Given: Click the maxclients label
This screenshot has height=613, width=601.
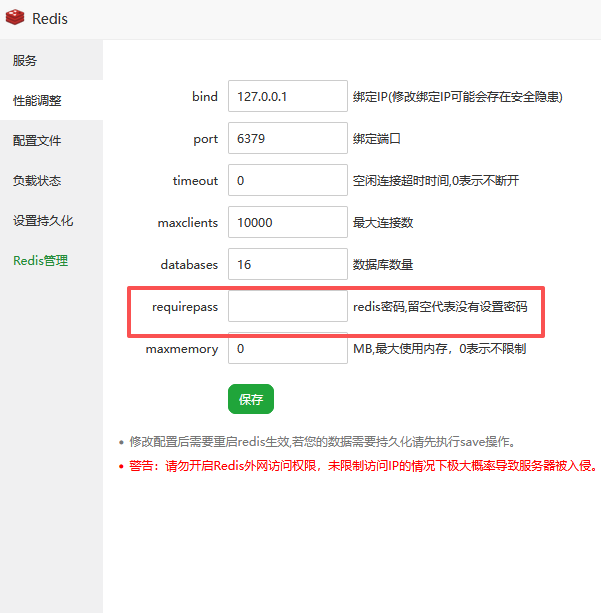Looking at the screenshot, I should tap(188, 222).
